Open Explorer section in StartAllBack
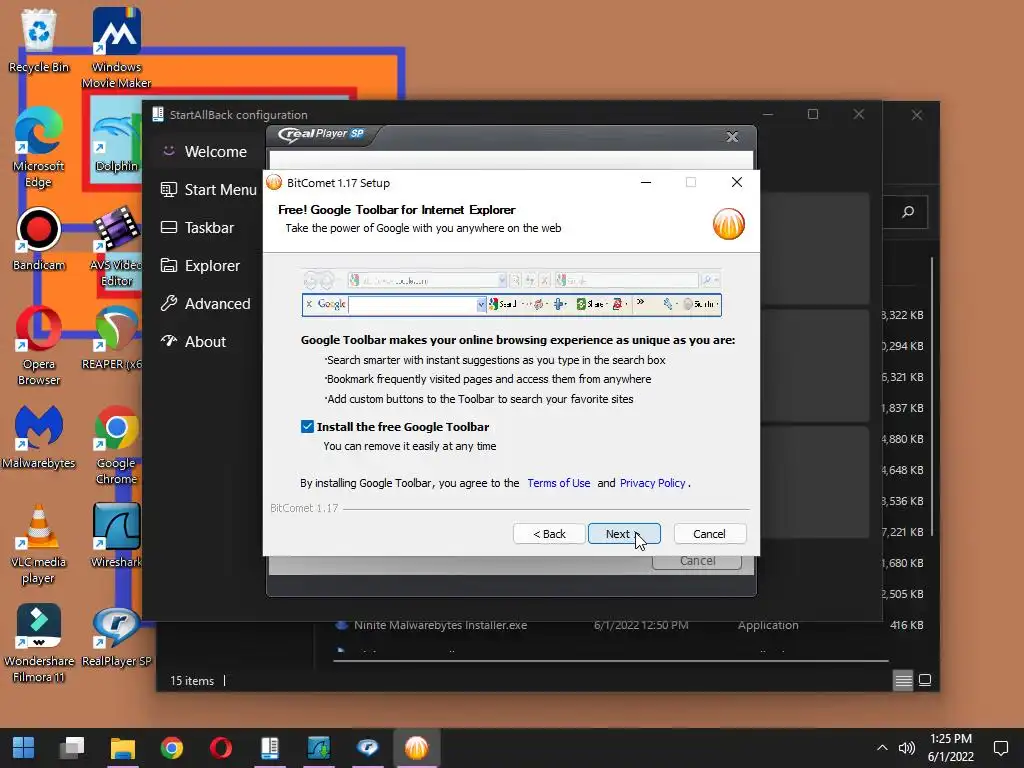Image resolution: width=1024 pixels, height=768 pixels. click(x=200, y=265)
